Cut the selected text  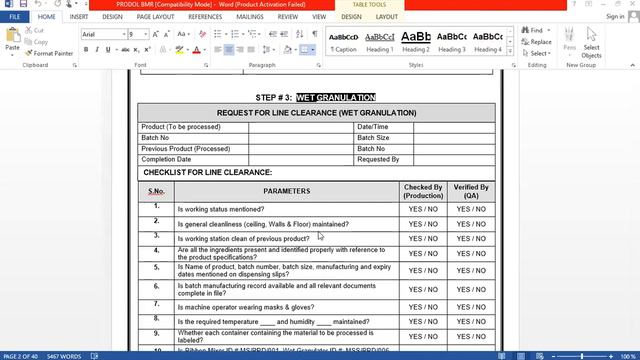(x=34, y=30)
